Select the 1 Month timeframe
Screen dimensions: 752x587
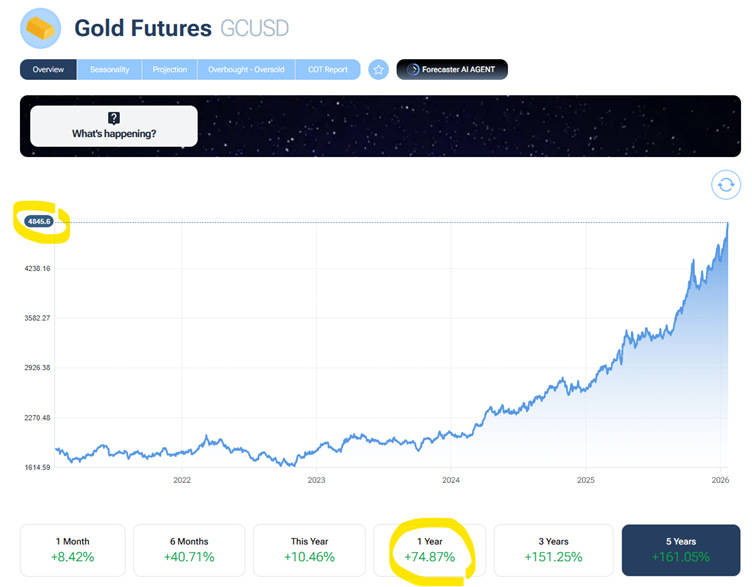click(73, 550)
